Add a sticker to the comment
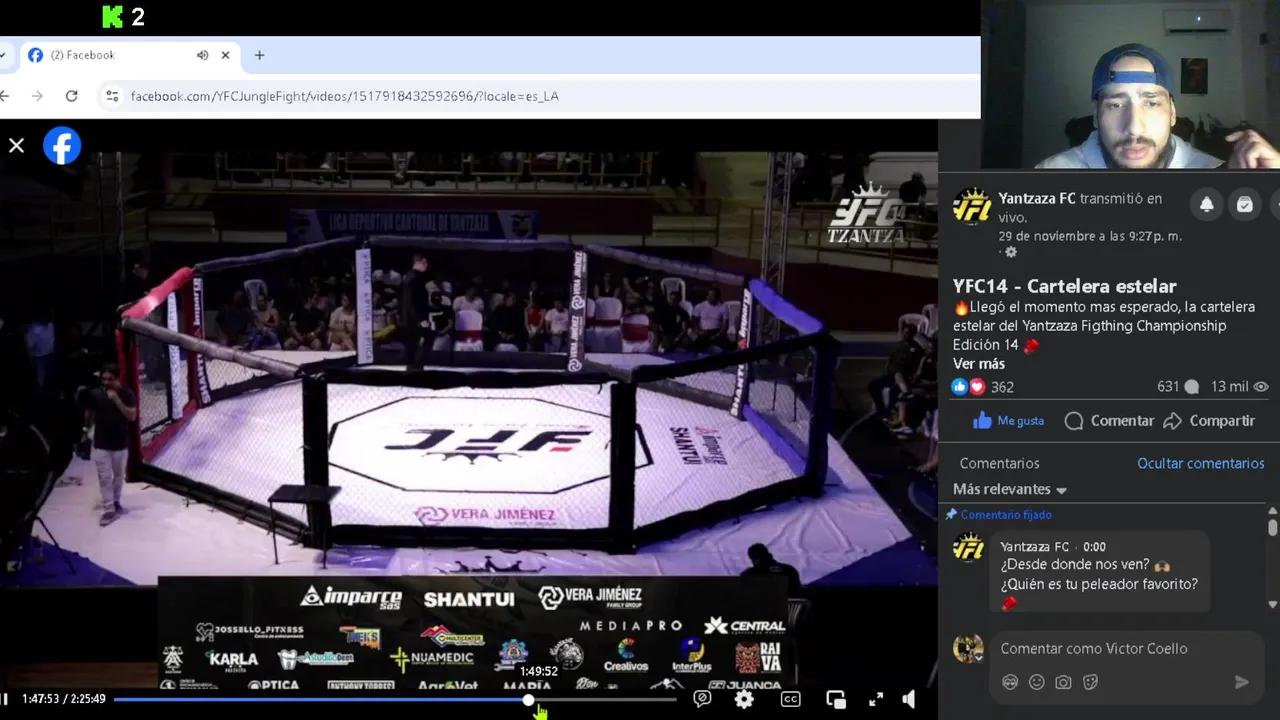This screenshot has height=720, width=1280. [x=1091, y=682]
